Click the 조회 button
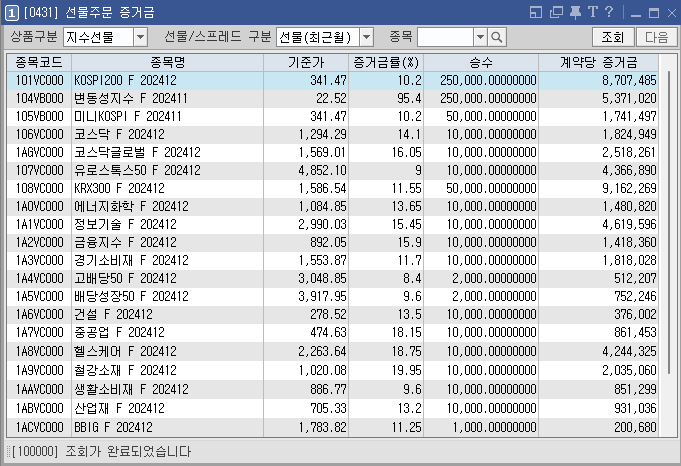 pyautogui.click(x=613, y=37)
